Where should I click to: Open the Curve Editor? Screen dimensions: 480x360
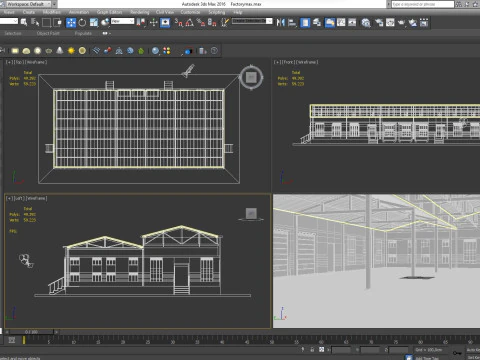(341, 22)
